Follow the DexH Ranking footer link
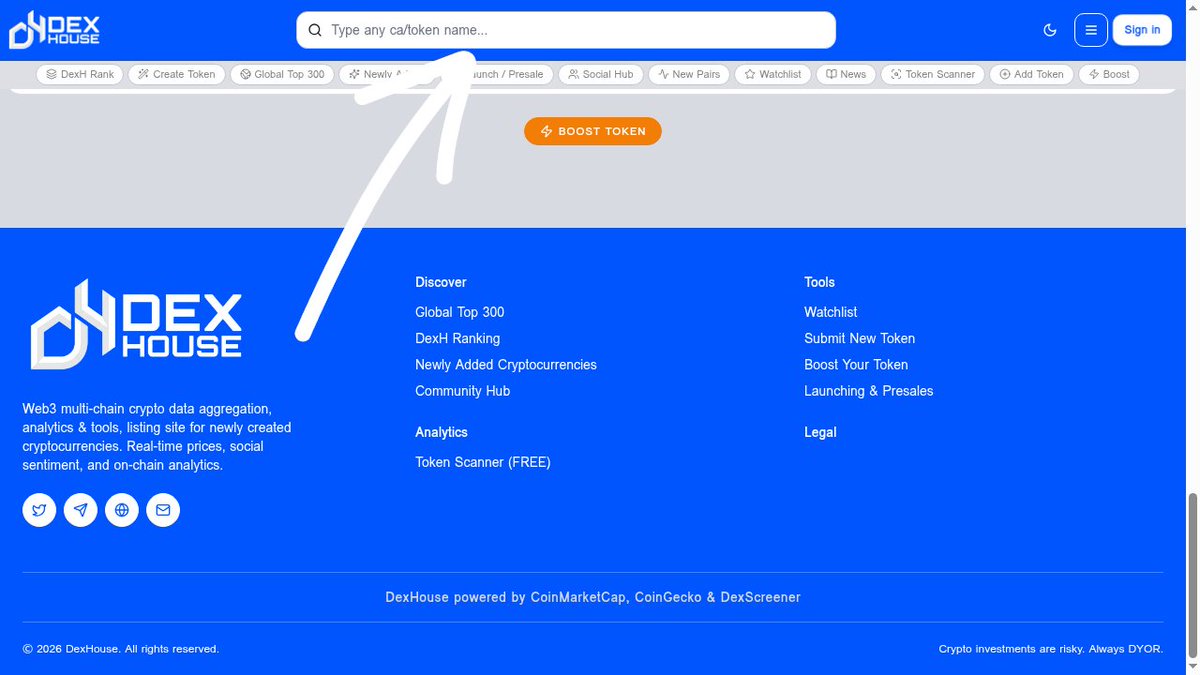The image size is (1200, 675). pyautogui.click(x=458, y=338)
